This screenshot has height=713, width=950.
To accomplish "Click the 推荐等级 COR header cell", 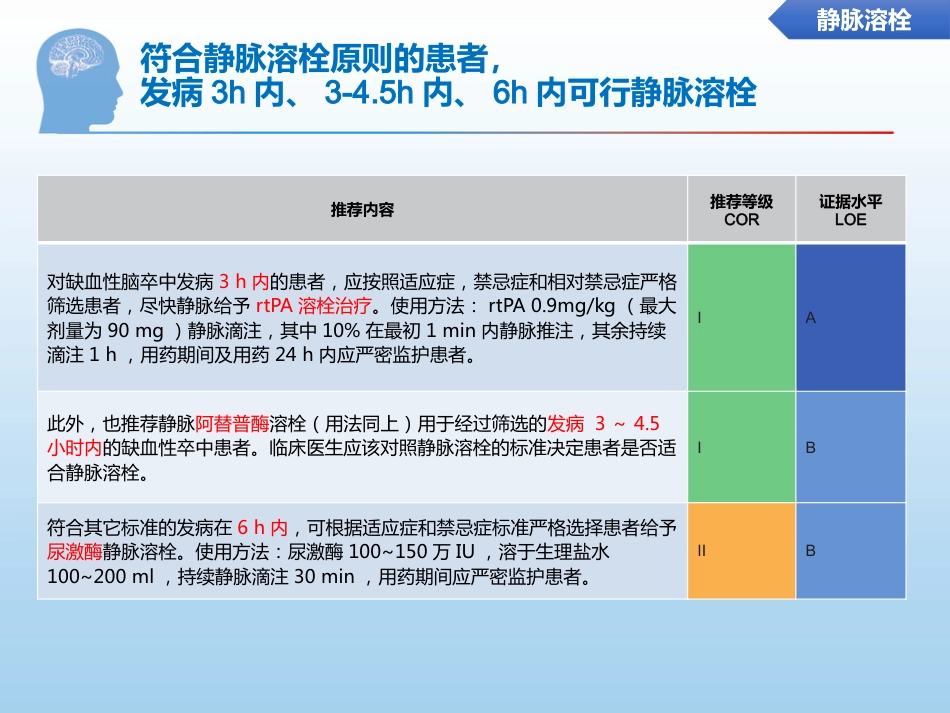I will point(742,210).
